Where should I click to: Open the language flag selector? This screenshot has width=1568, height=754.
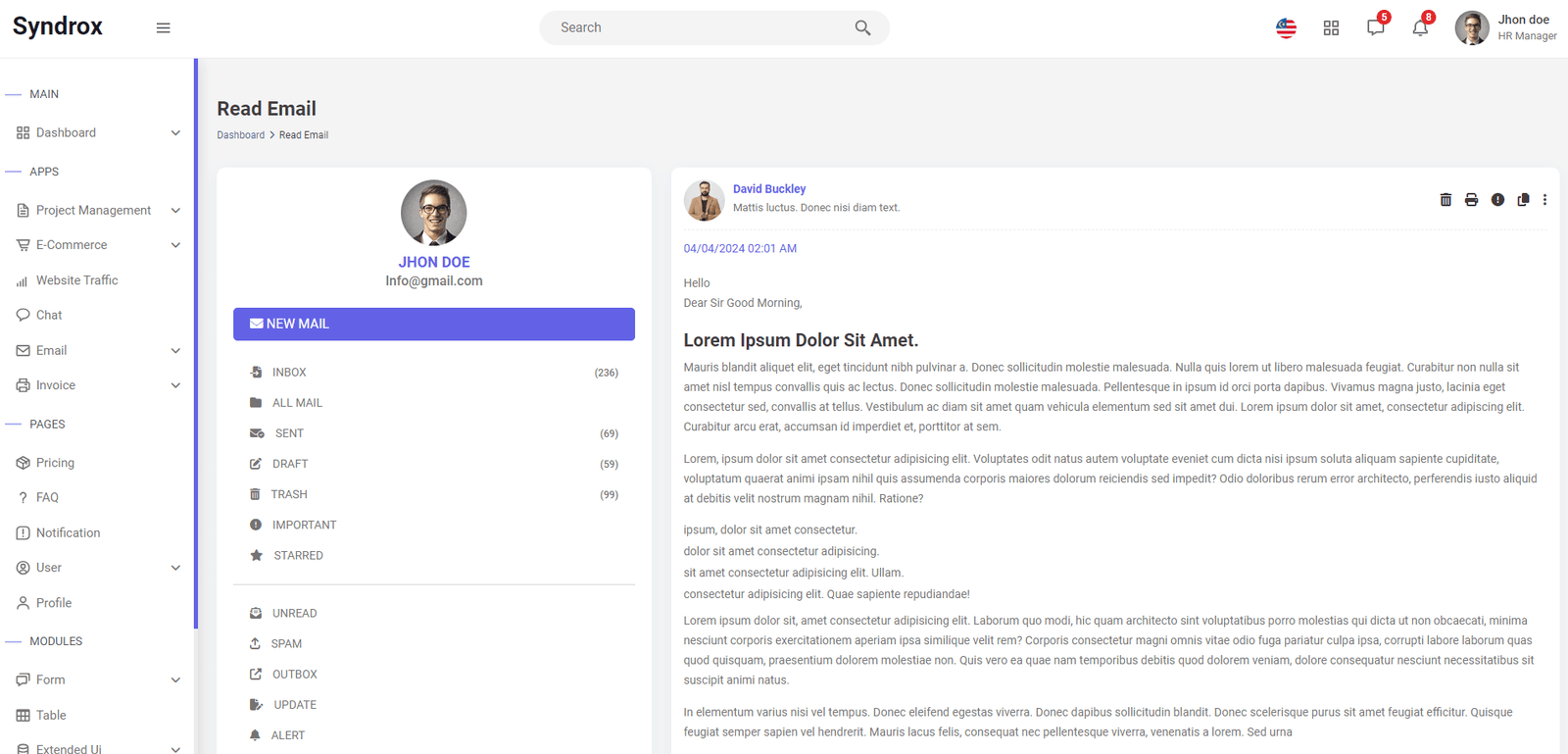[x=1286, y=27]
